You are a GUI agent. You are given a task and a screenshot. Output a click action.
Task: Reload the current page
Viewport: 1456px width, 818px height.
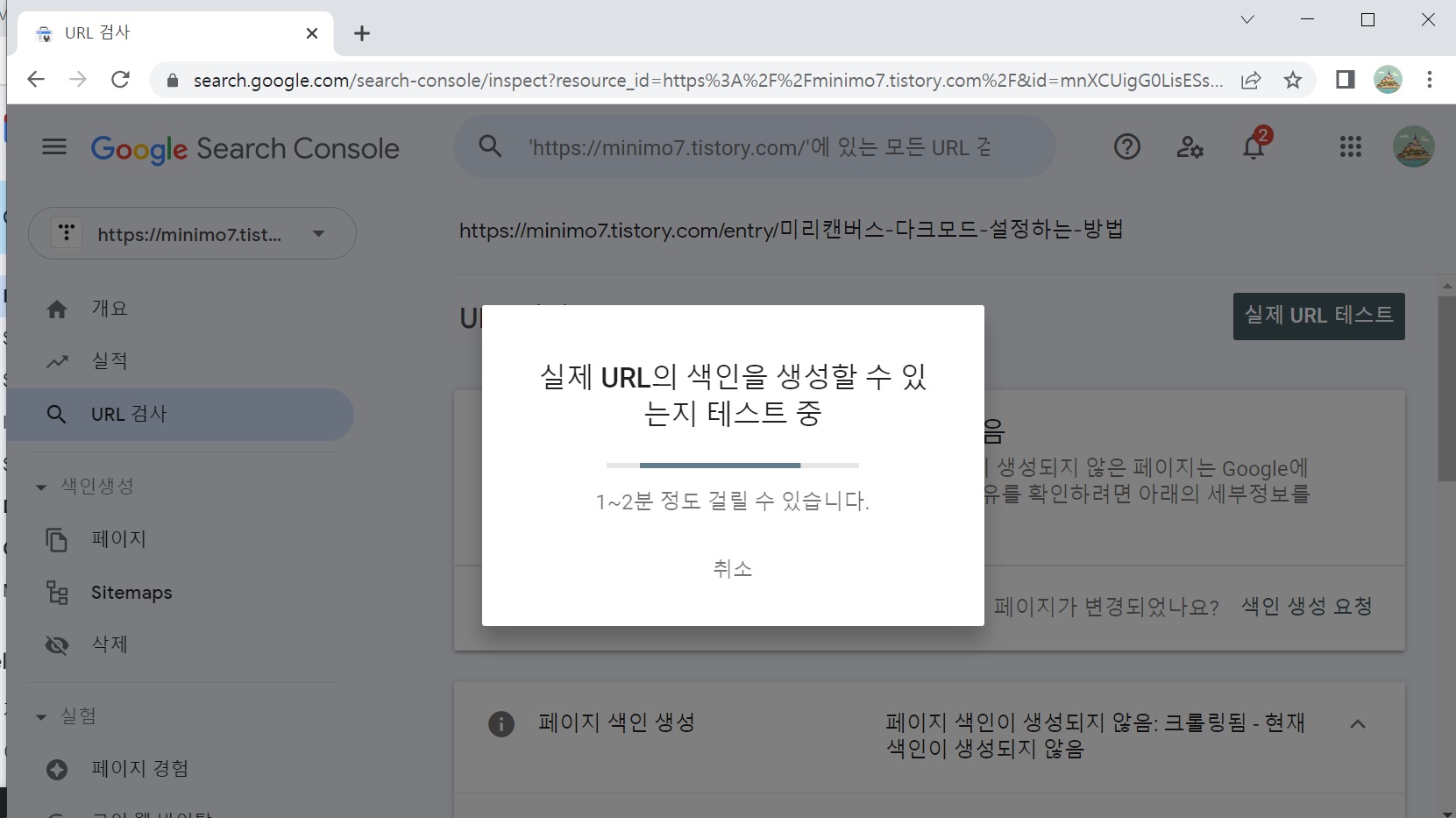tap(121, 80)
